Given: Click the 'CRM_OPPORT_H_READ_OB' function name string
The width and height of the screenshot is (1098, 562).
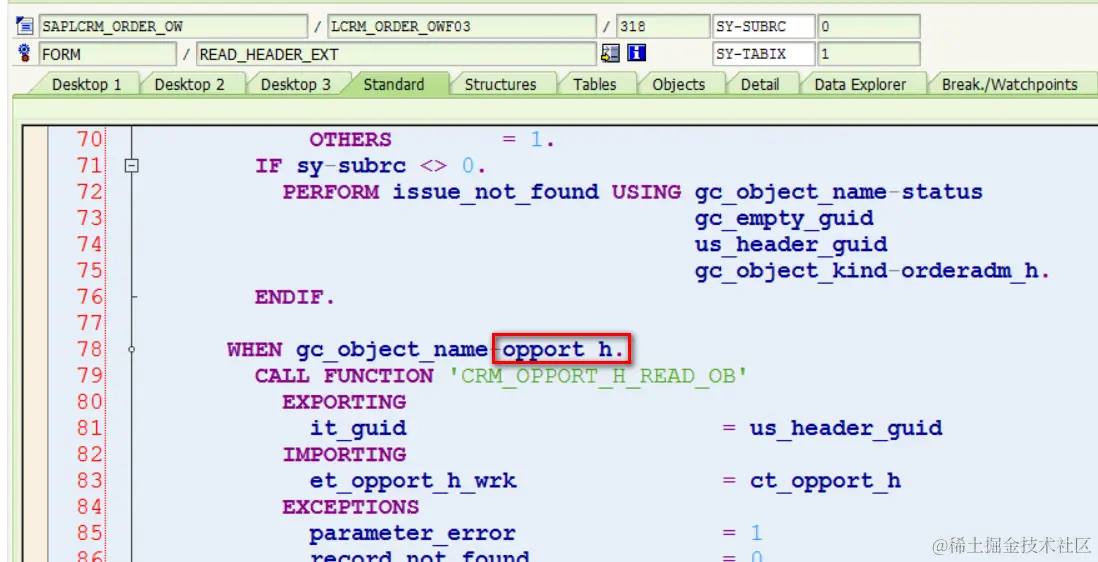Looking at the screenshot, I should click(x=598, y=377).
